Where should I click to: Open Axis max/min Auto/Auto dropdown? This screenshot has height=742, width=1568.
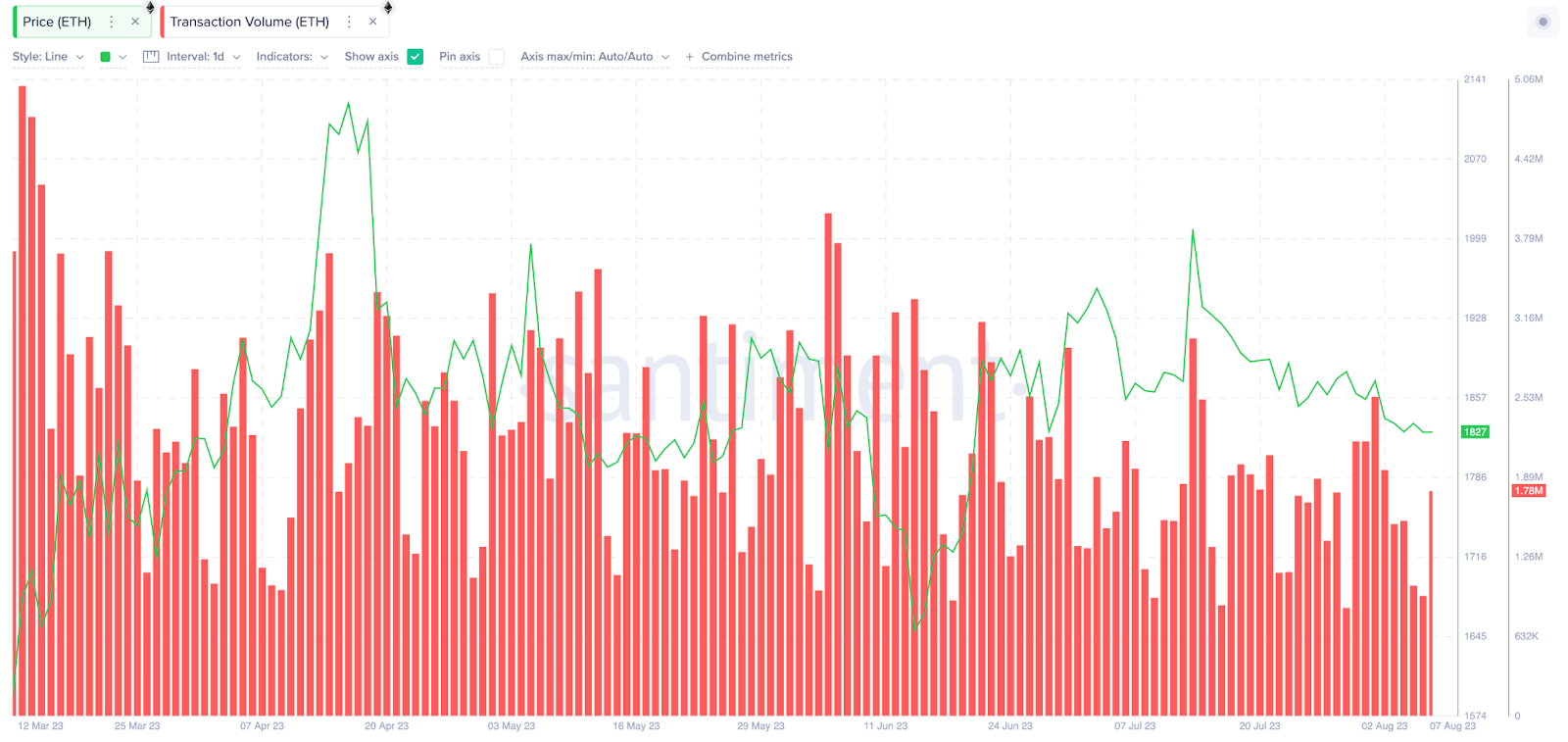[595, 57]
